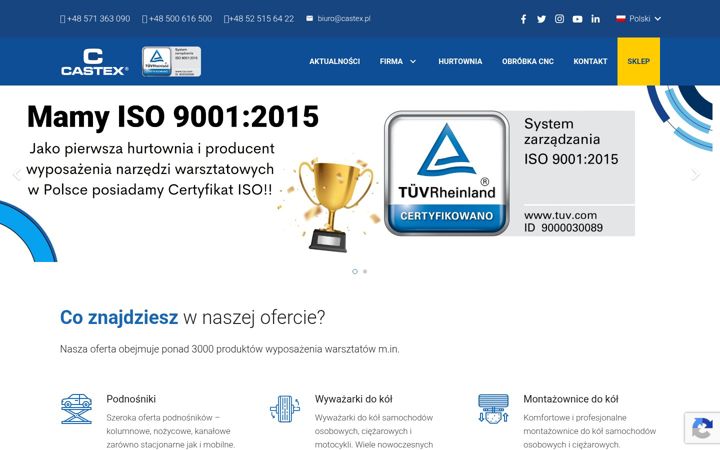Show next slide with right arrow
This screenshot has width=720, height=450.
[696, 174]
